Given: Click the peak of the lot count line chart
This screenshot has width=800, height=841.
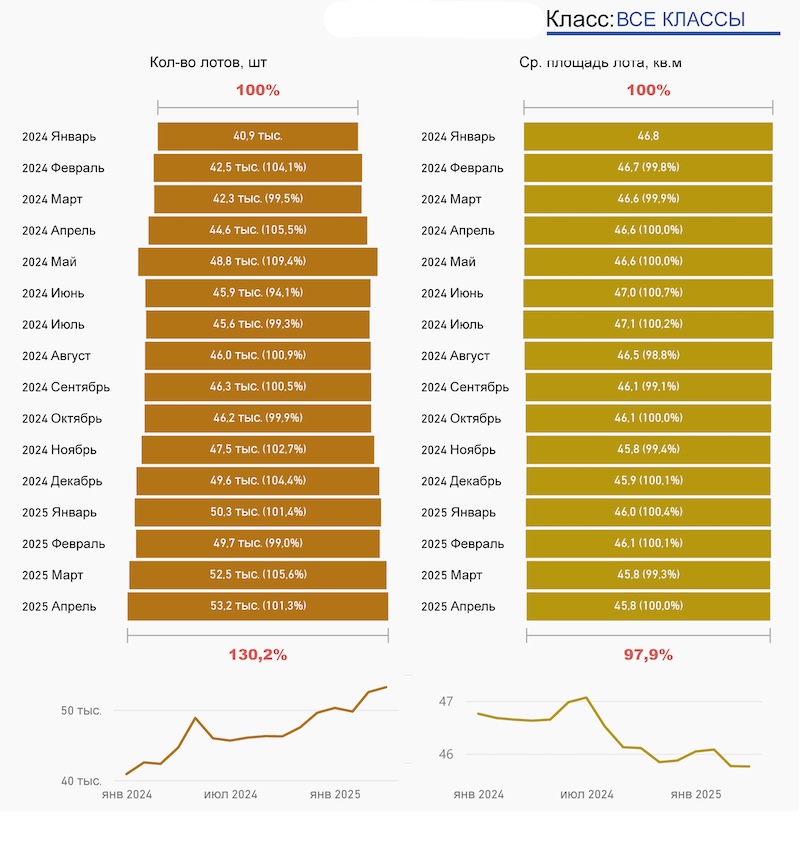Looking at the screenshot, I should pyautogui.click(x=386, y=687).
